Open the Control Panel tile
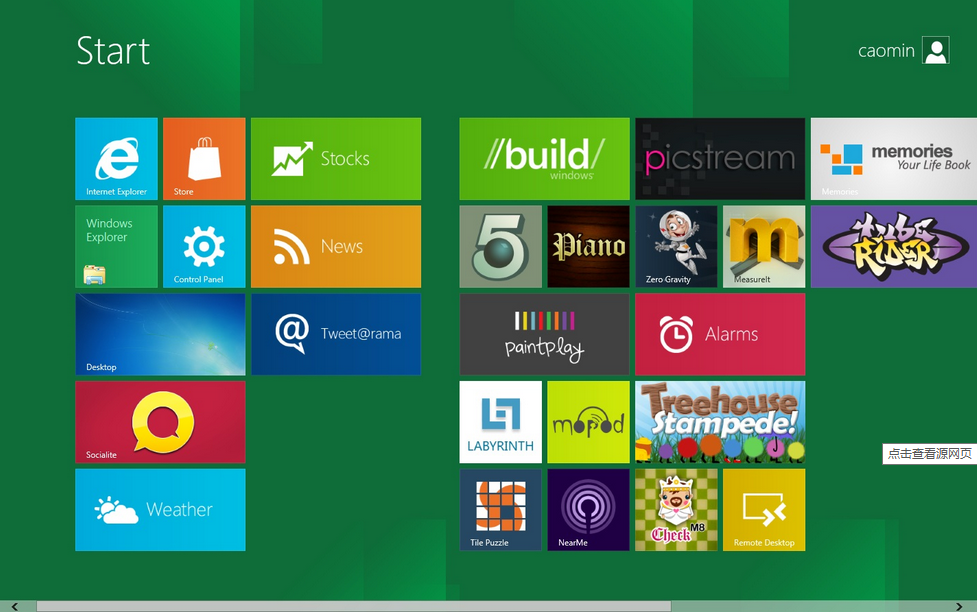Screen dimensions: 977x612 pos(204,247)
